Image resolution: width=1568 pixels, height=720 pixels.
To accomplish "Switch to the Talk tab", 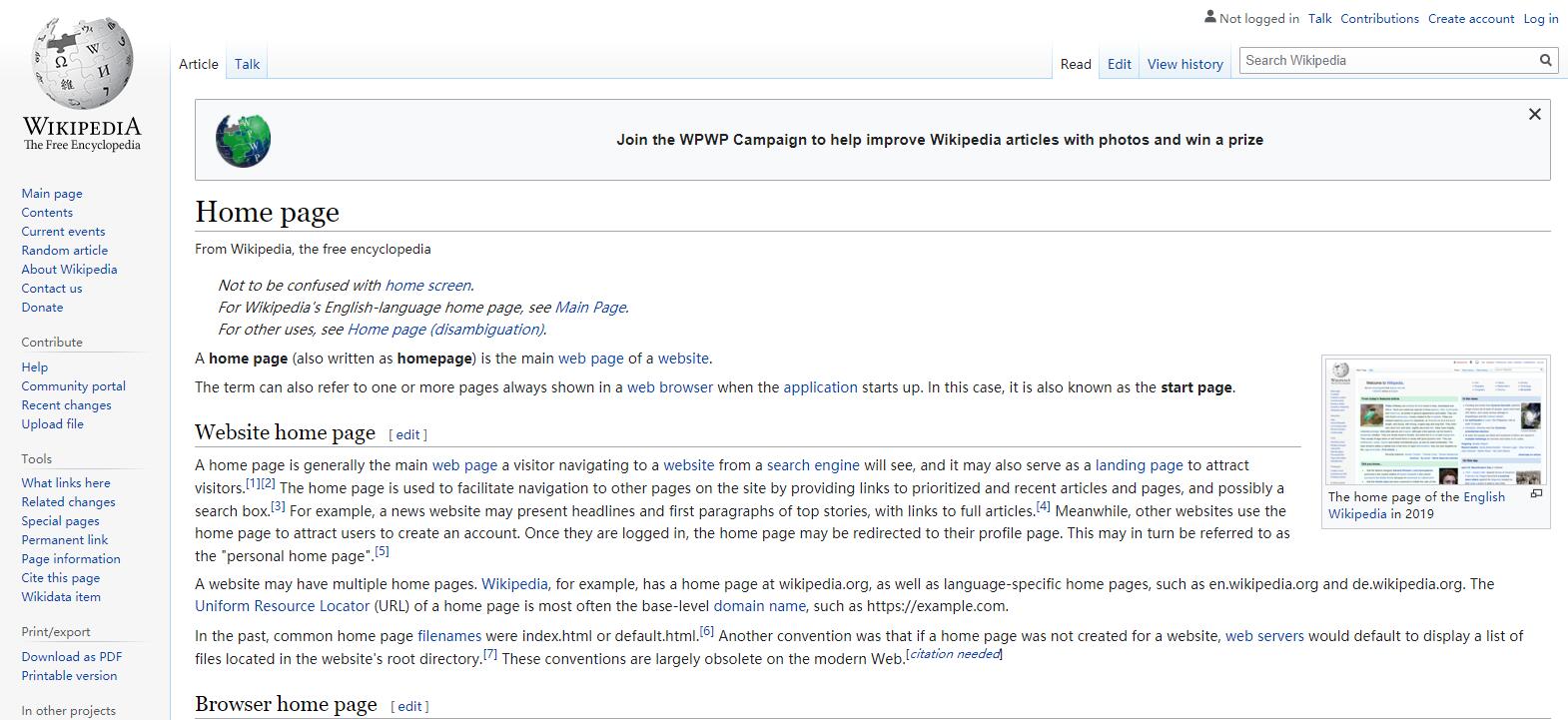I will (247, 64).
